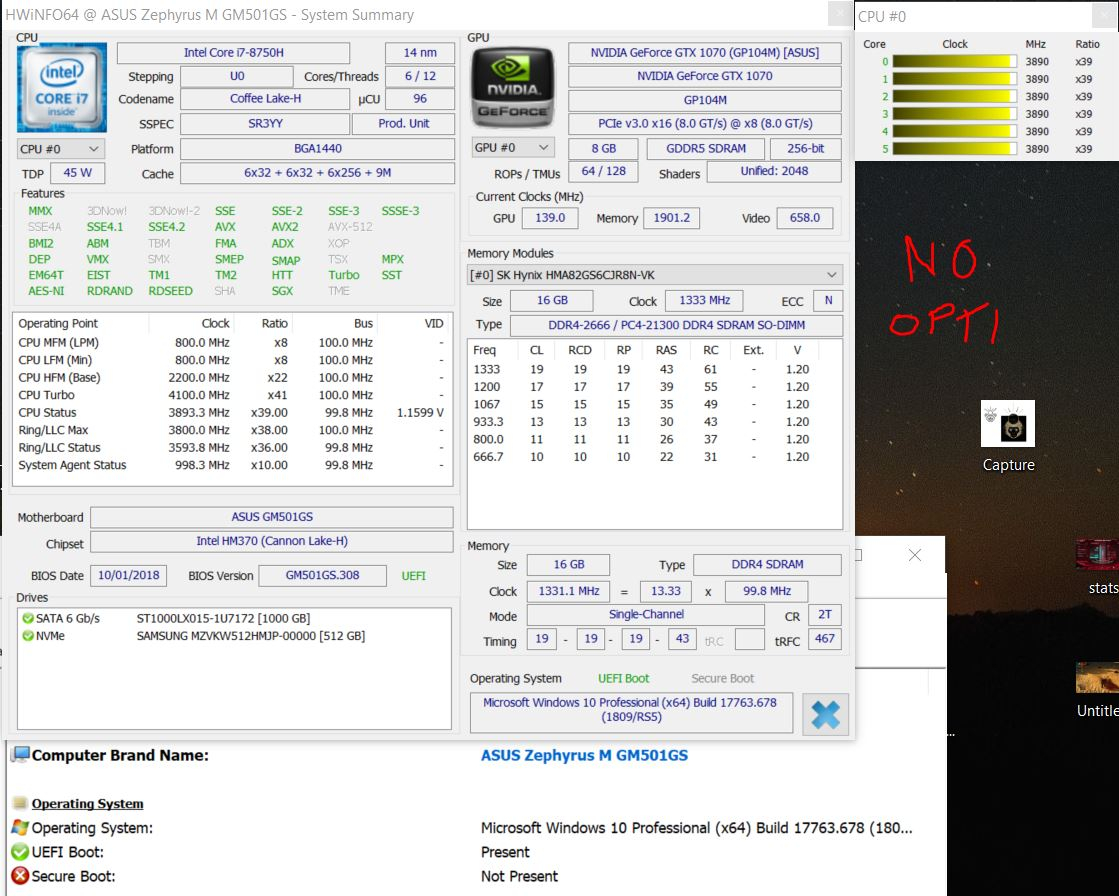The height and width of the screenshot is (896, 1119).
Task: Click the Intel Core i7 logo
Action: (x=61, y=88)
